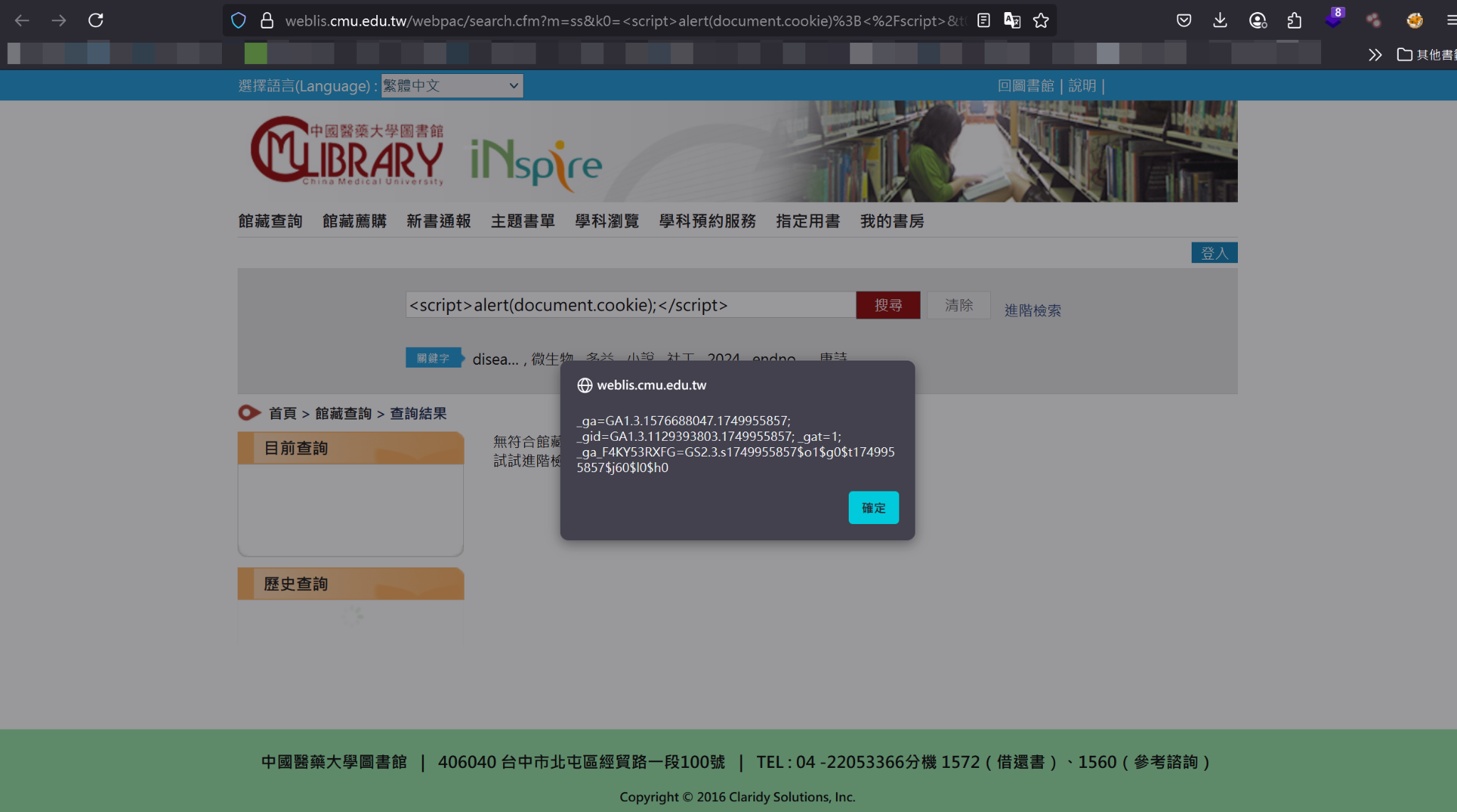This screenshot has height=812, width=1457.
Task: Click the 清除 clear button
Action: point(958,305)
